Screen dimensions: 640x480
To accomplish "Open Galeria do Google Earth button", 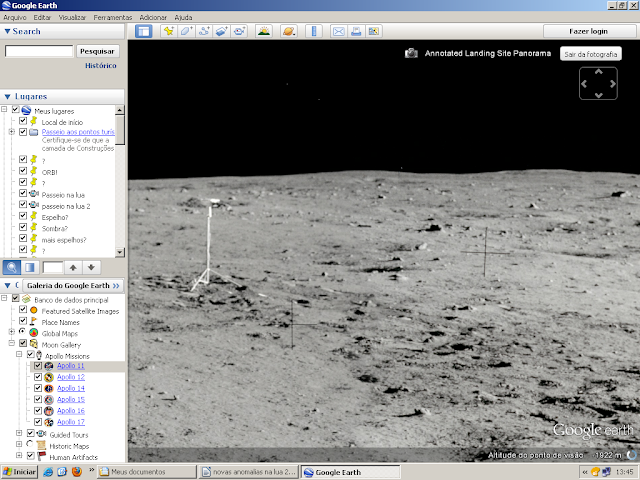I will (x=73, y=286).
